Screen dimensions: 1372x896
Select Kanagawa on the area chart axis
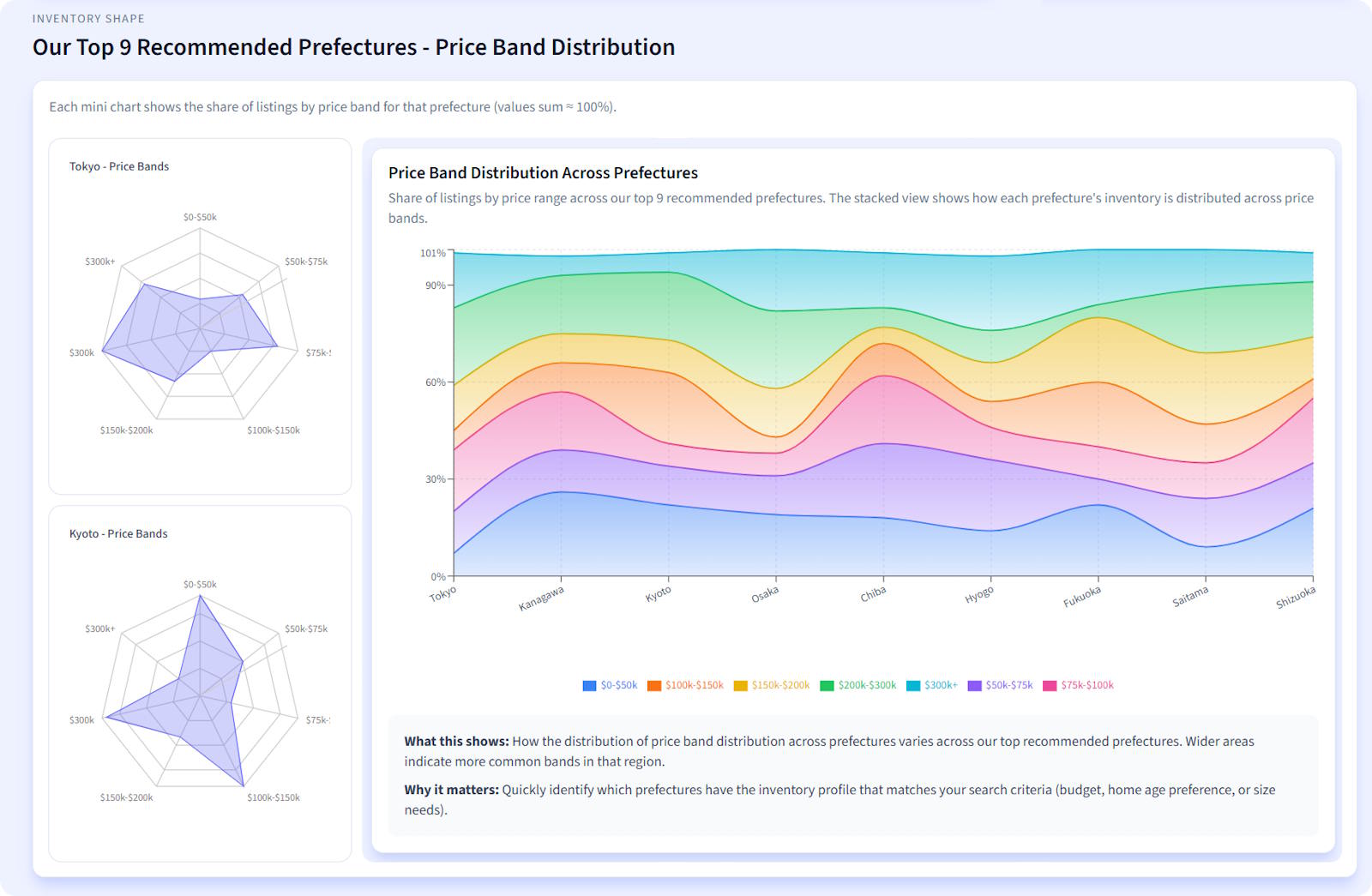[541, 598]
